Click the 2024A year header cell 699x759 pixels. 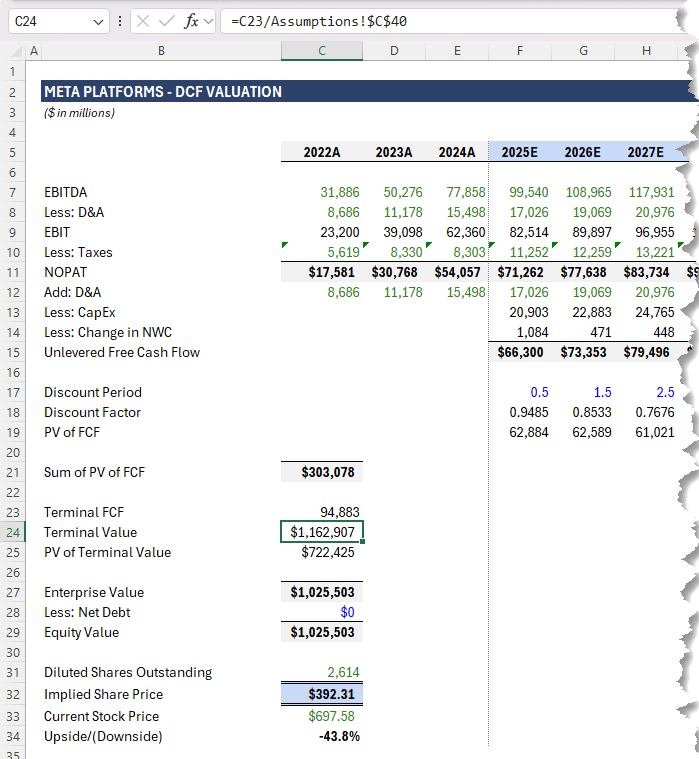point(457,152)
